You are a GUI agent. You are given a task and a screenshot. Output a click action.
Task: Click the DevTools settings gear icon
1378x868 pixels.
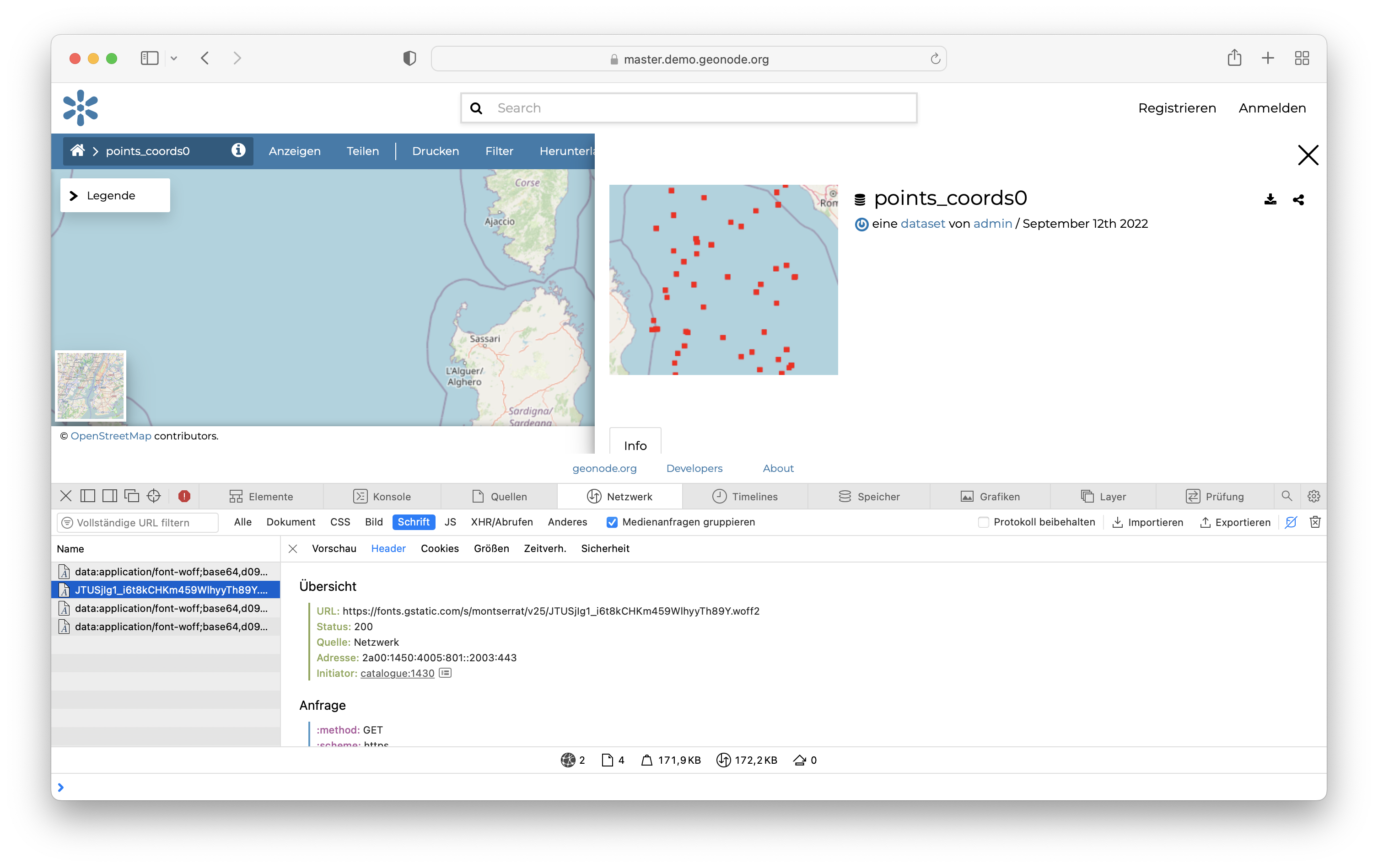click(1313, 496)
